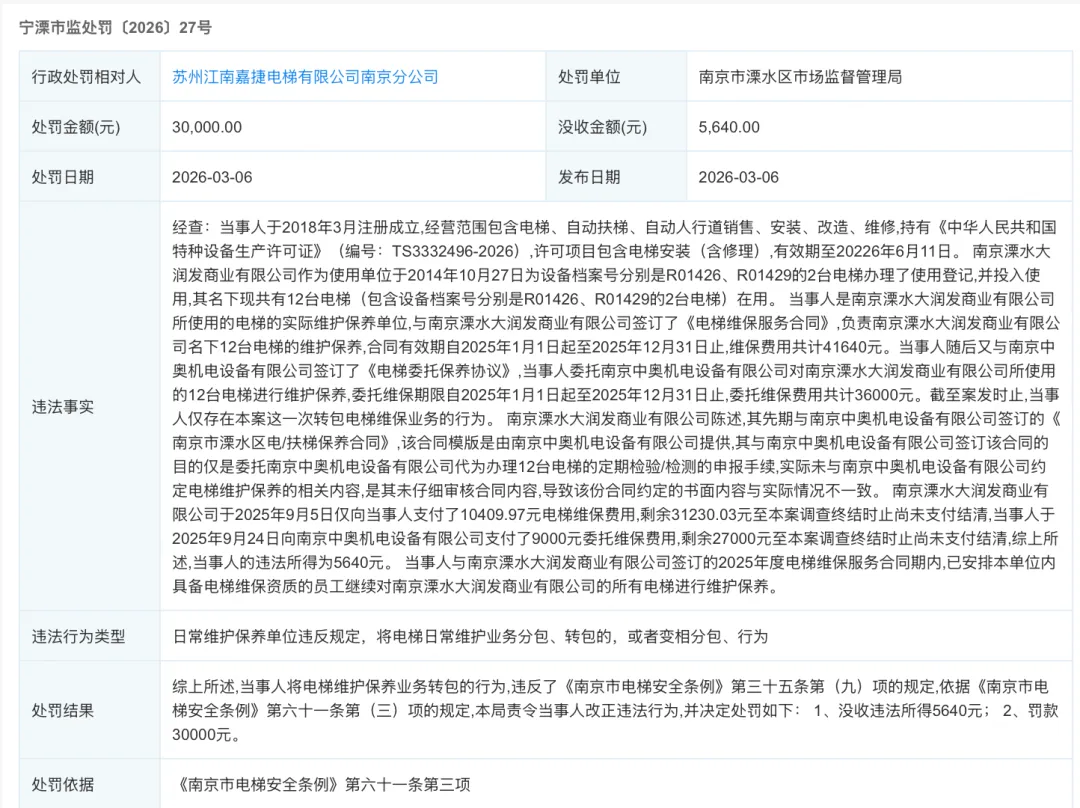Click the line starting 经查: 当事人于2018年3月
Screen dimensions: 1080x808
pos(614,227)
